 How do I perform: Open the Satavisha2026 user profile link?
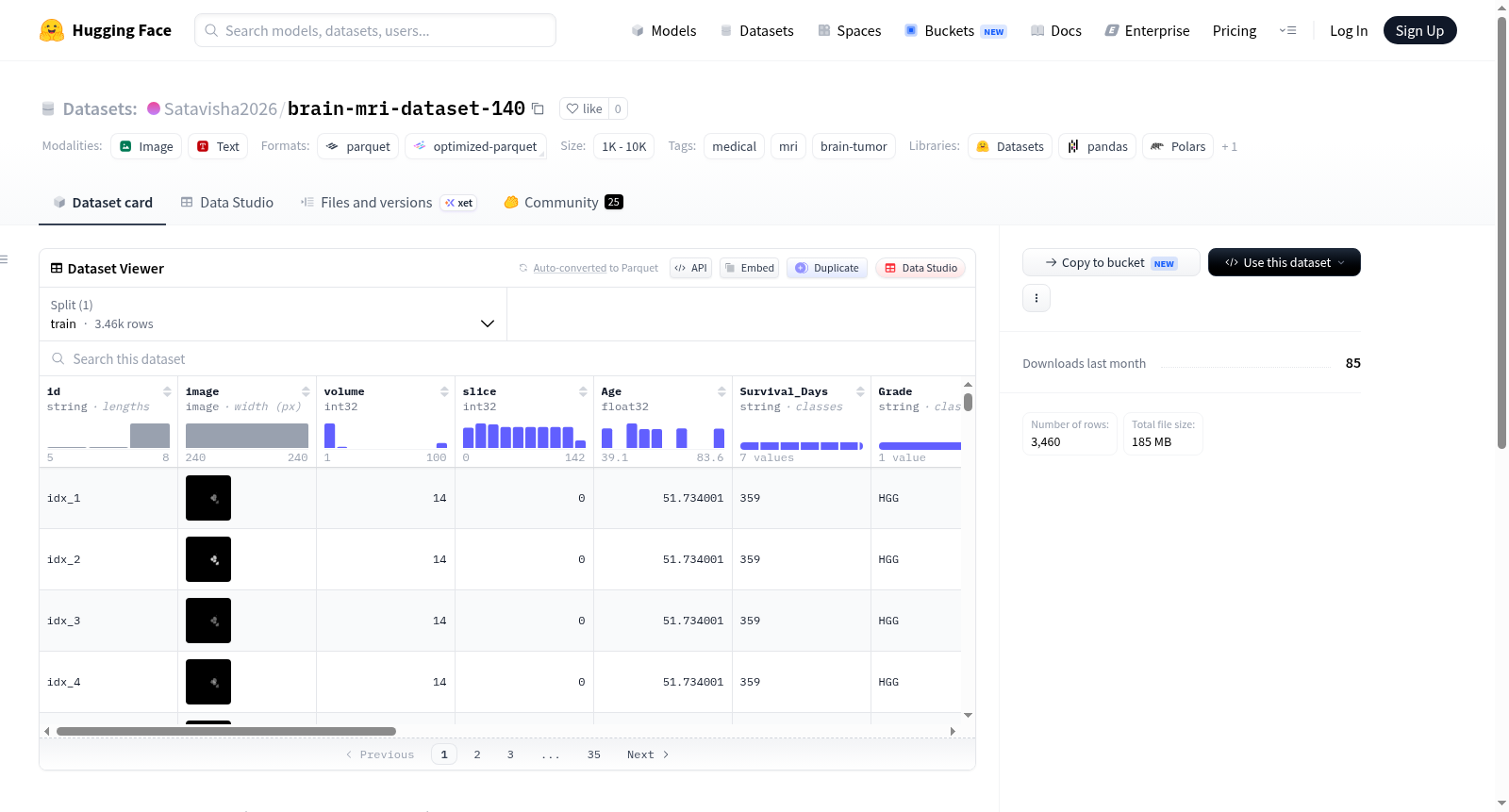click(x=221, y=108)
